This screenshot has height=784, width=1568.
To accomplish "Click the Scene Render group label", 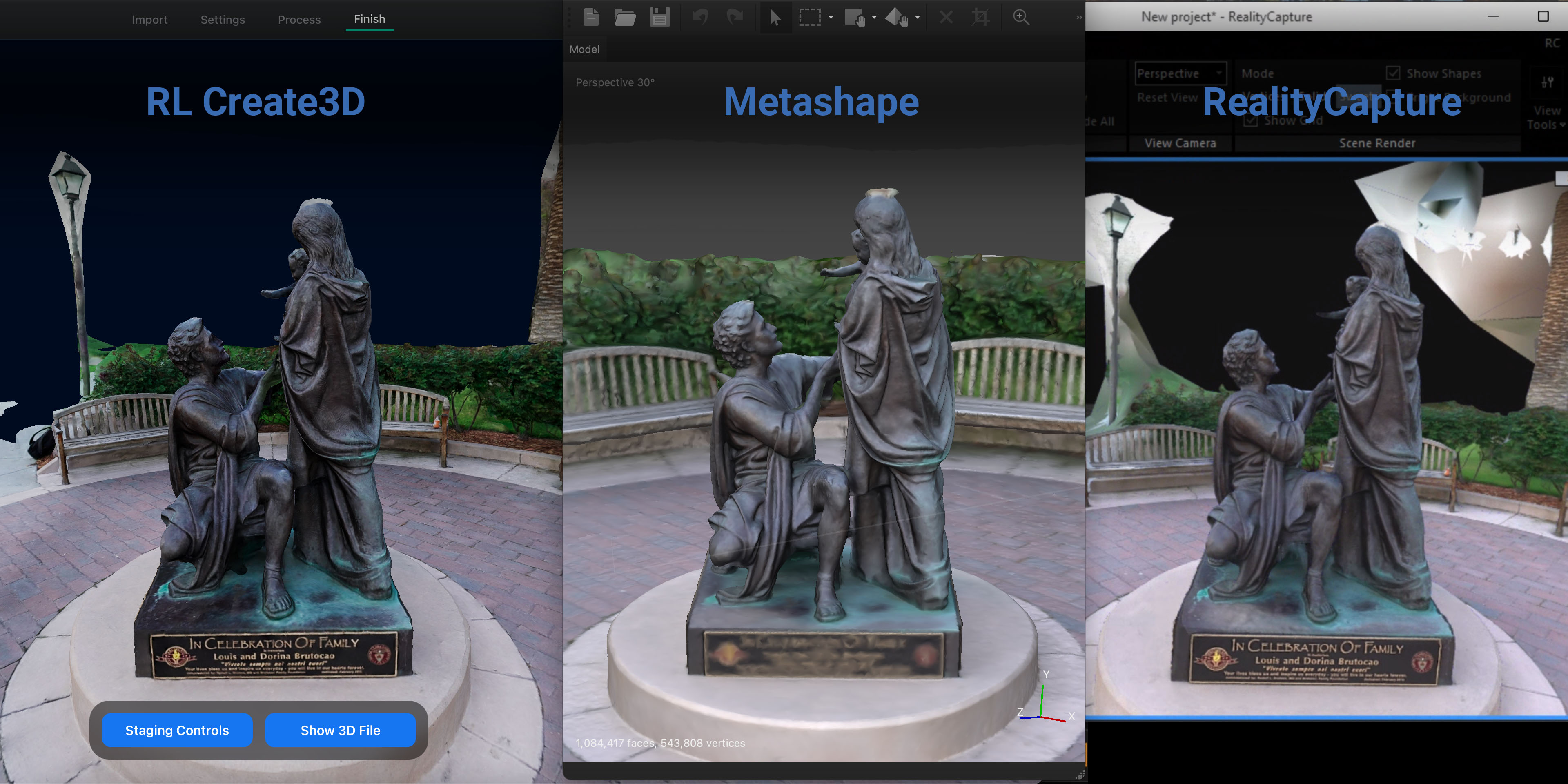I will 1377,143.
